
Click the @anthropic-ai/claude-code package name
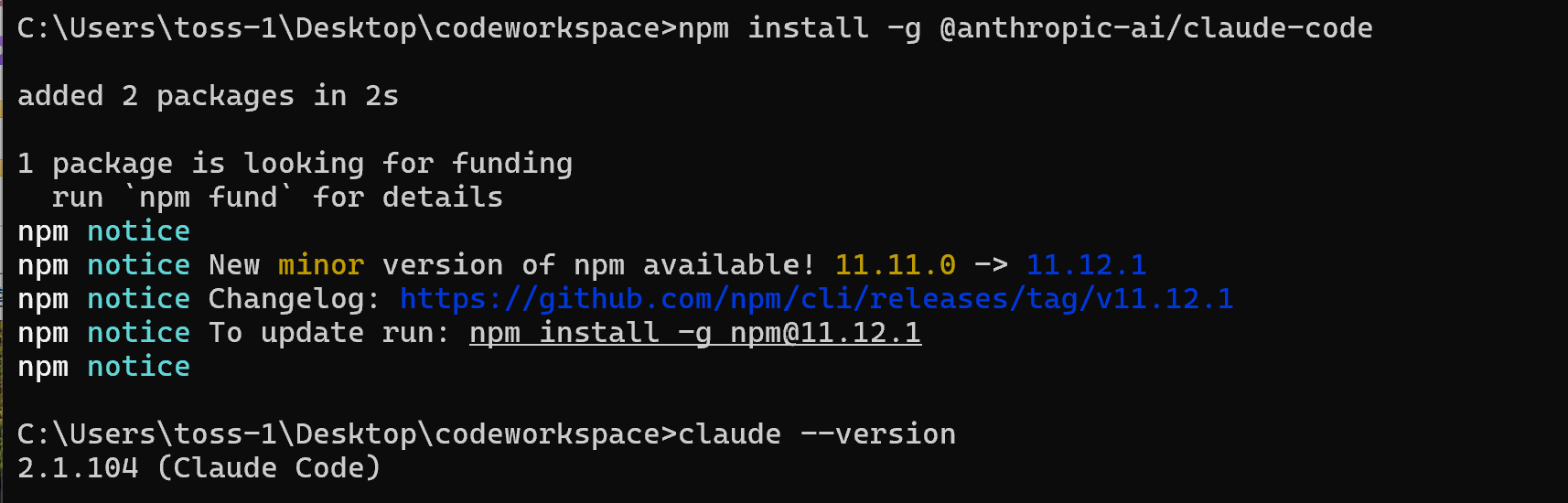(x=1156, y=28)
